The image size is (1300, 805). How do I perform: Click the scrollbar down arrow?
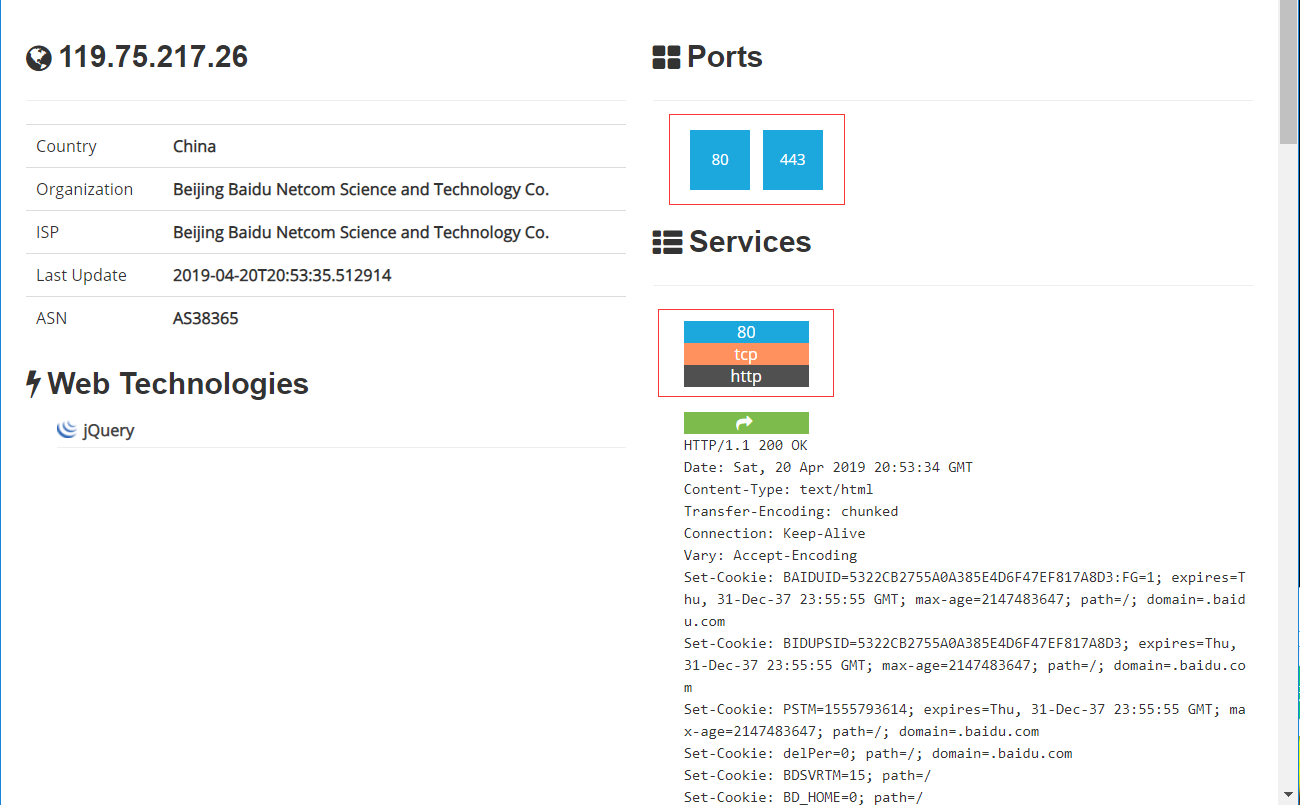click(x=1289, y=795)
